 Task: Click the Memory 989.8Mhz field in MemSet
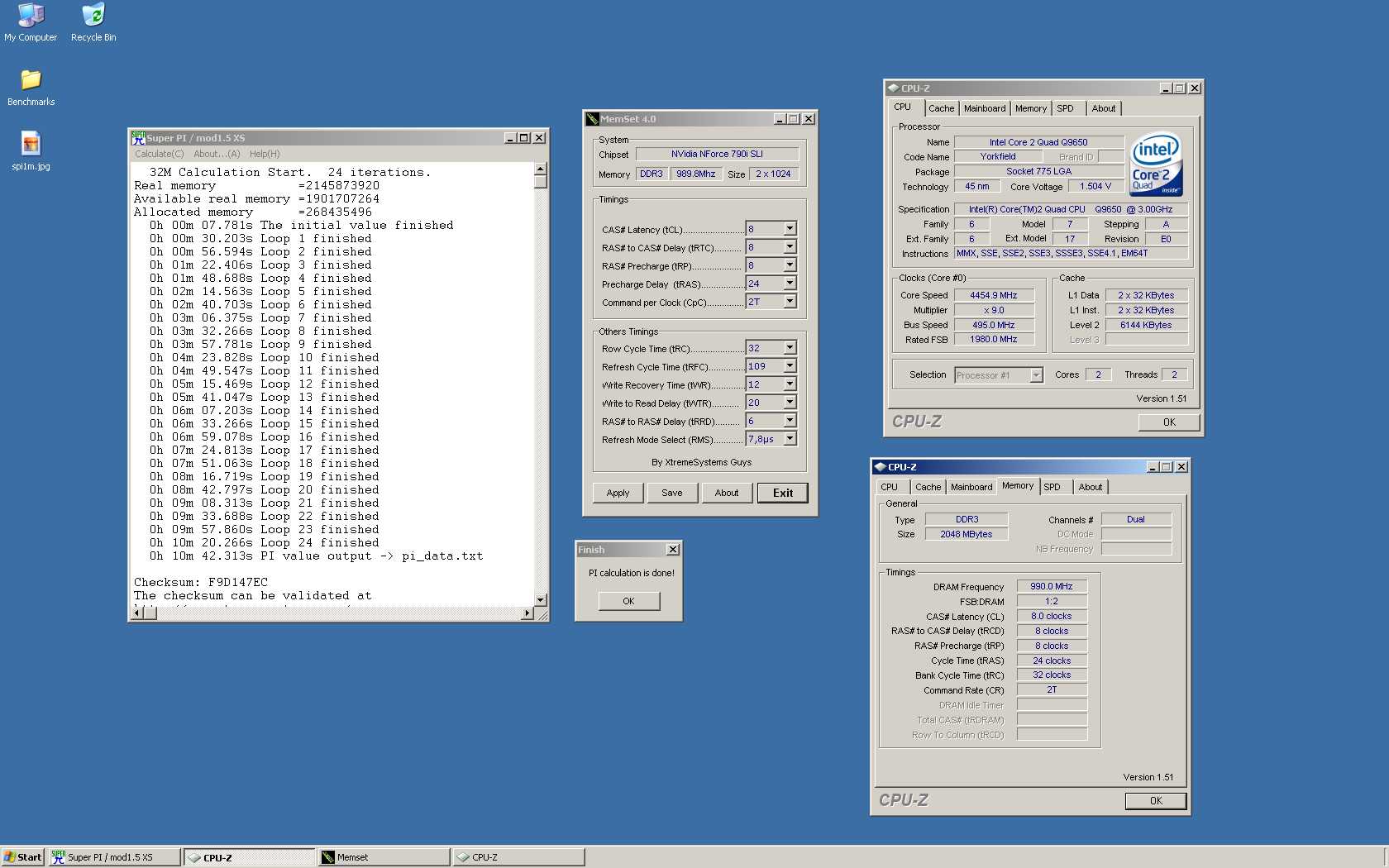tap(695, 174)
